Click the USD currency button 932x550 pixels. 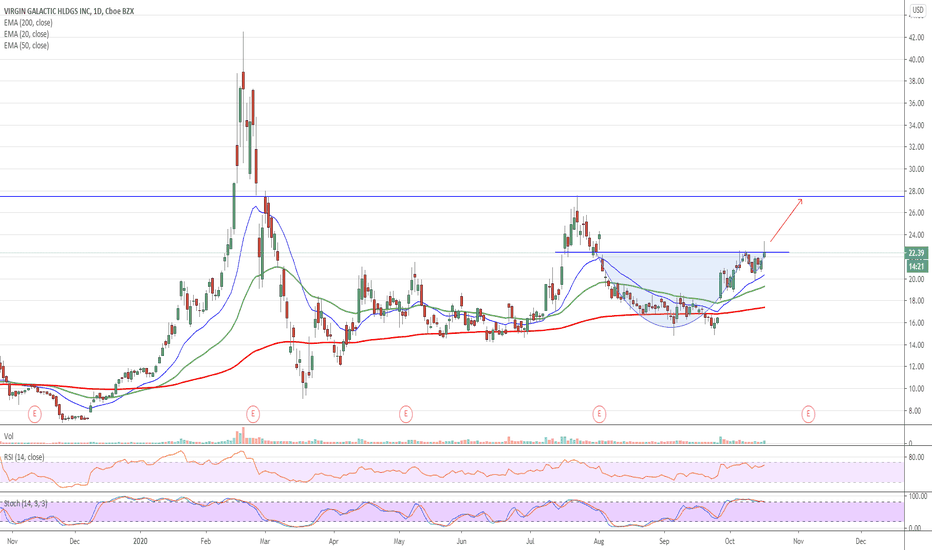click(918, 10)
